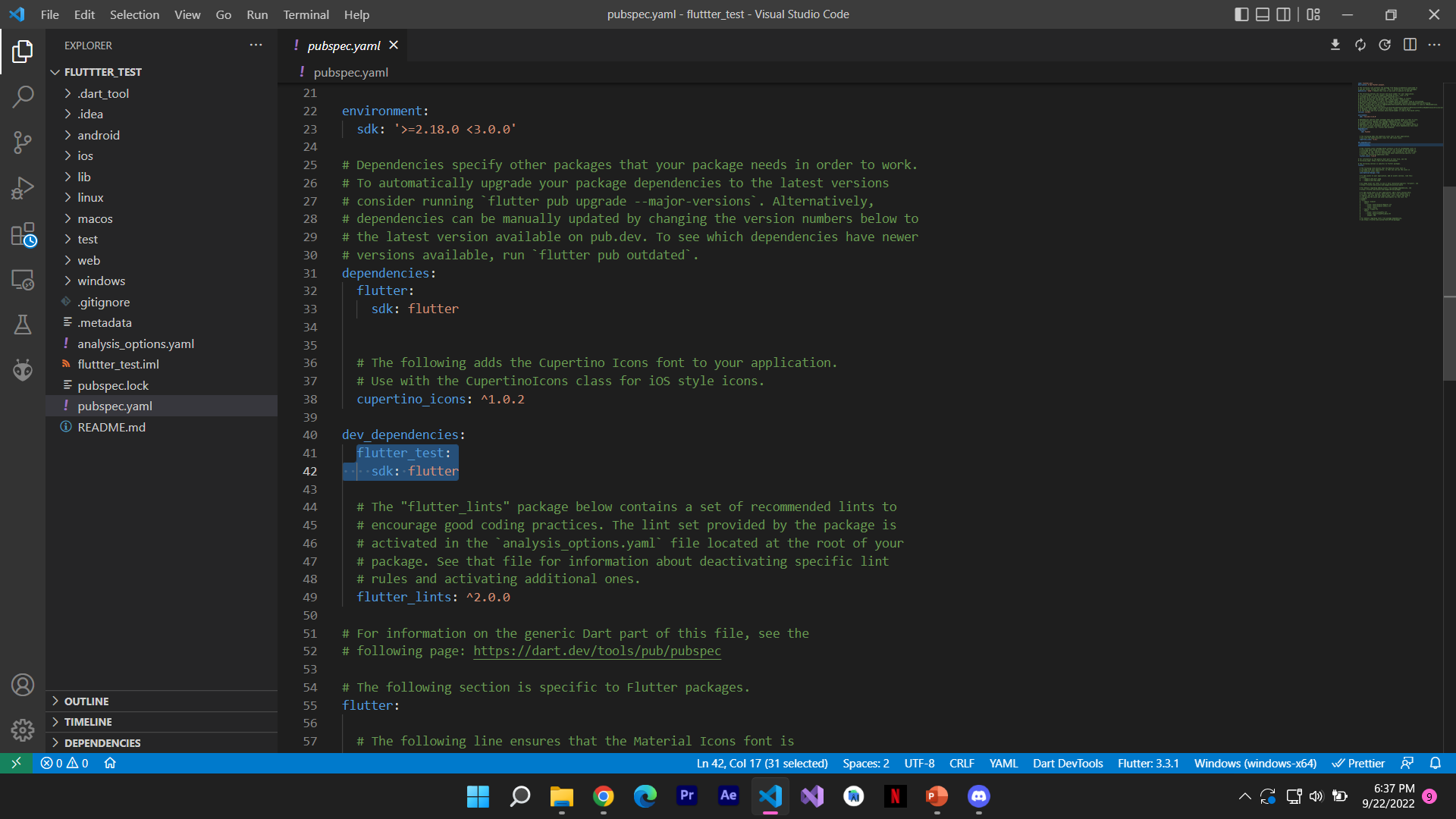Toggle the bottom panel layout button
Screen dimensions: 1456x819
coord(1263,14)
